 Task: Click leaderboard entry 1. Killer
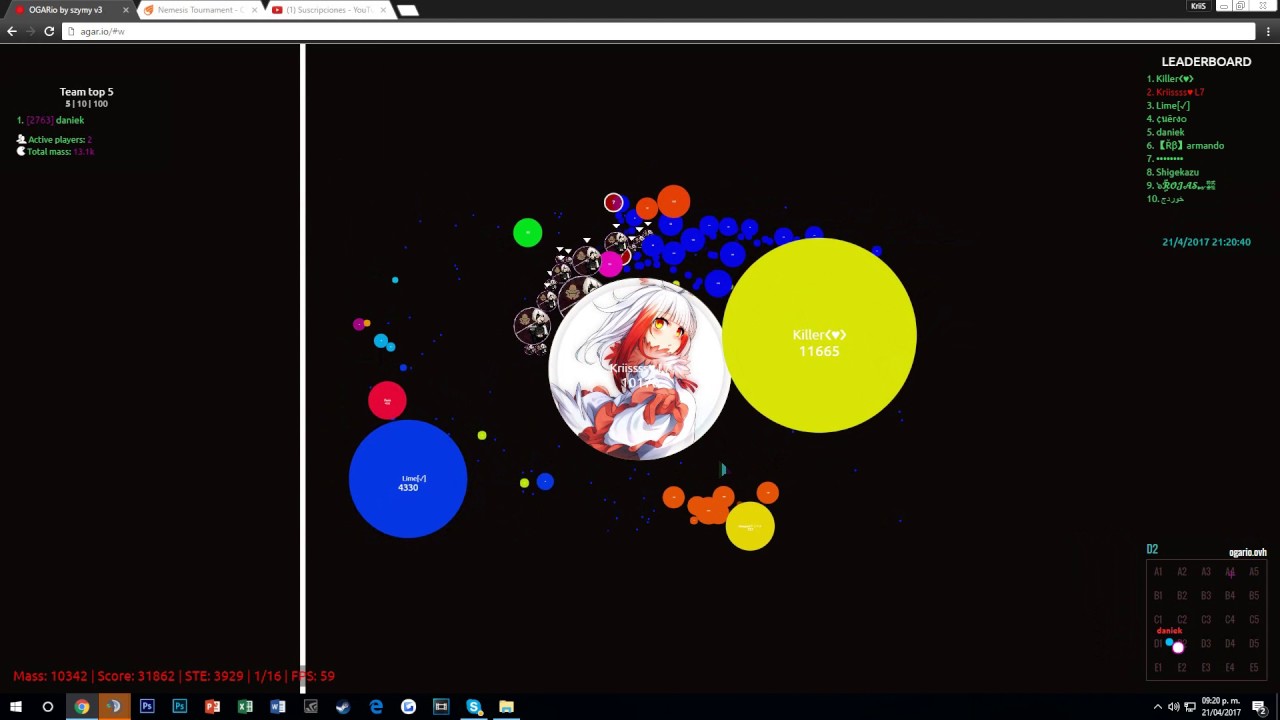1170,79
